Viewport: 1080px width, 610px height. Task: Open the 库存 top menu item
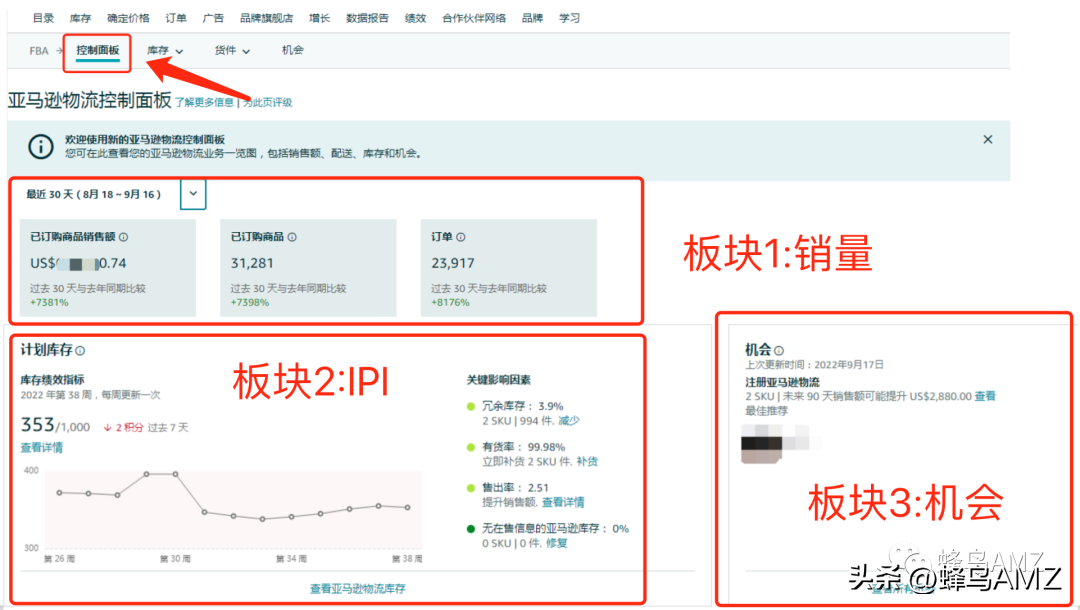click(81, 18)
